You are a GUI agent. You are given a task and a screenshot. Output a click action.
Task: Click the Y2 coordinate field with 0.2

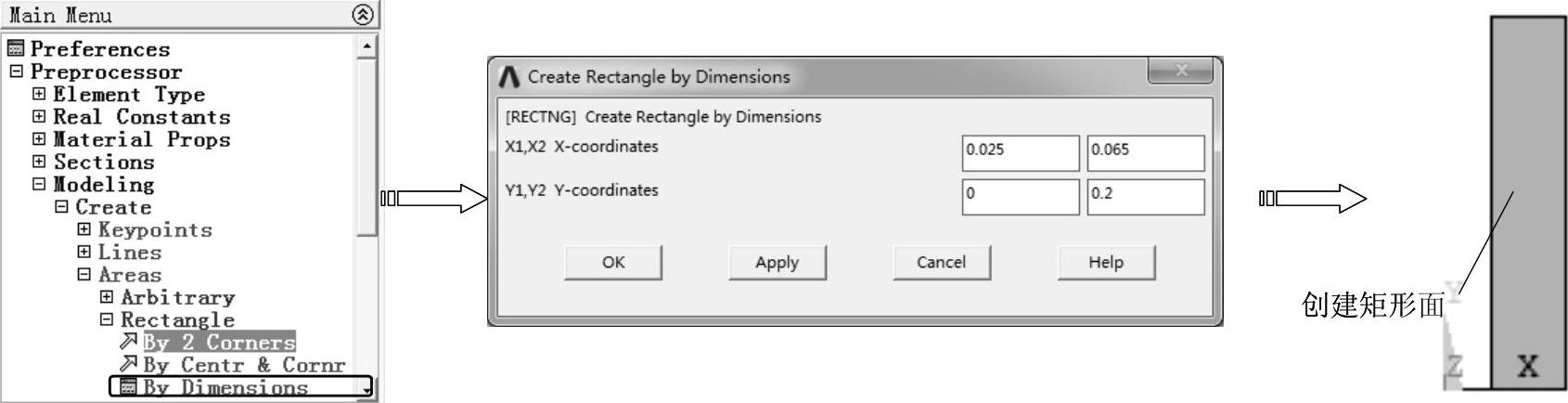coord(1145,196)
